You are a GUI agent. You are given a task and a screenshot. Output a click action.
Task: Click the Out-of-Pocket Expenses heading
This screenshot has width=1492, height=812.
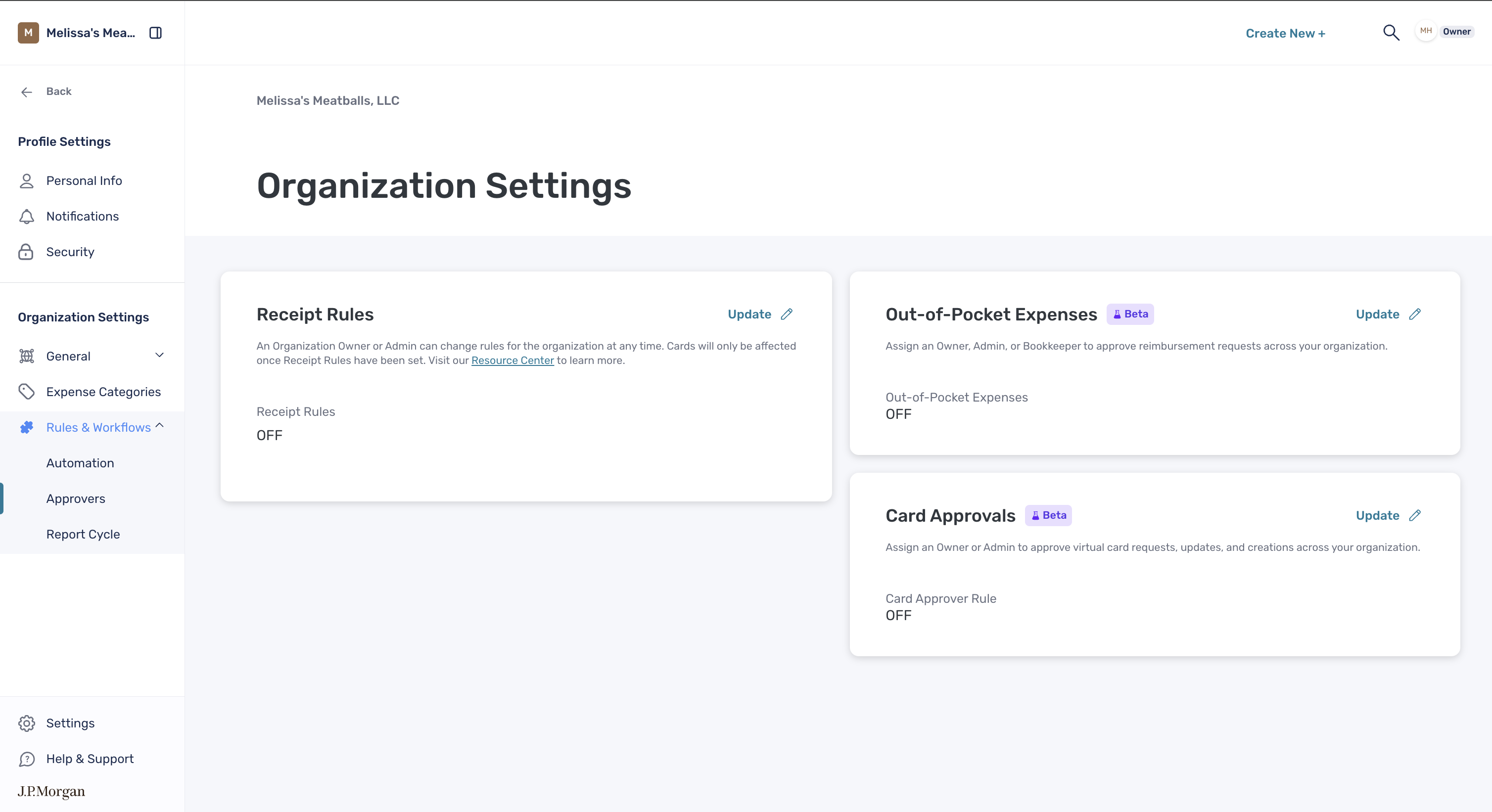[991, 315]
